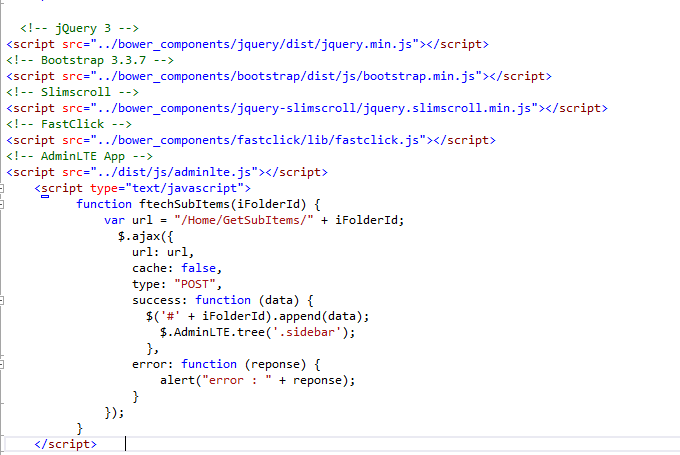Click the iFolderId parameter in function signature
The image size is (680, 455).
(268, 204)
